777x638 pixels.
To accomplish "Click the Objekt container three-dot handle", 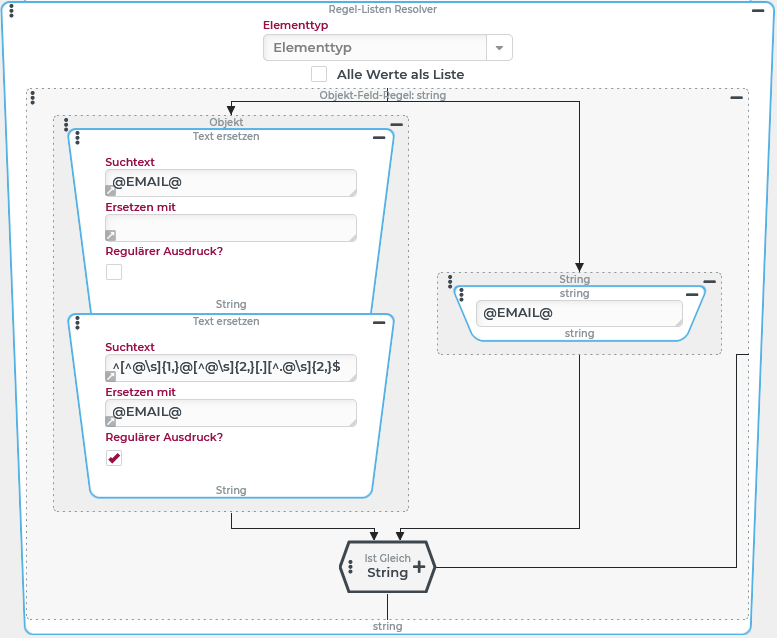I will [x=65, y=125].
